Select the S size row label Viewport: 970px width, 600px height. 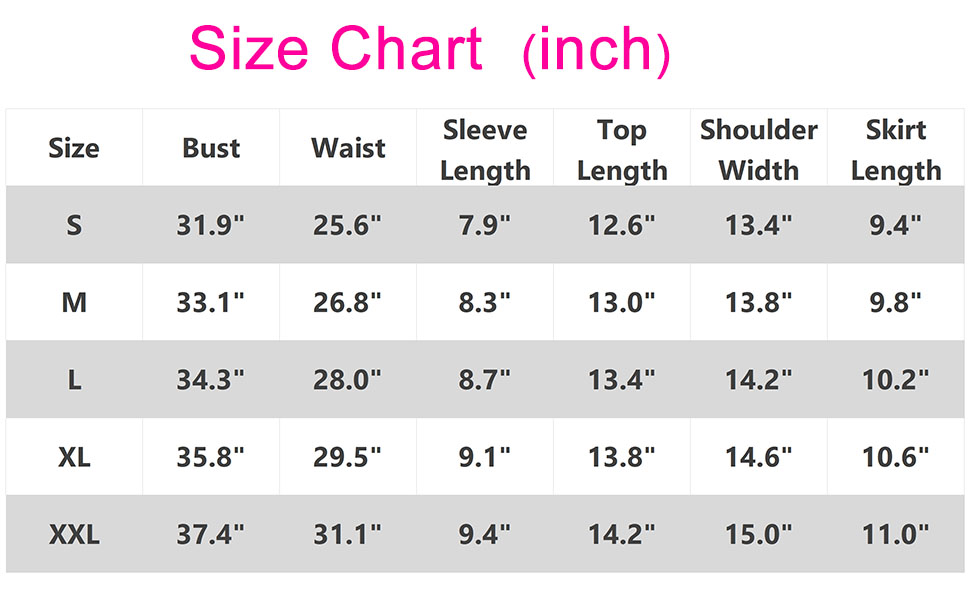[x=74, y=225]
